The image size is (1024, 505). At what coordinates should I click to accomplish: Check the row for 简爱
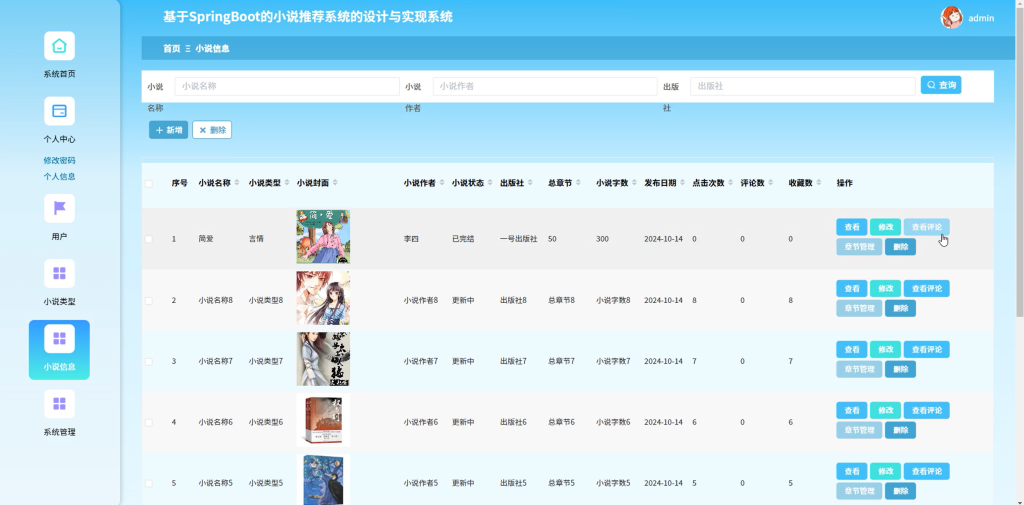pyautogui.click(x=148, y=239)
